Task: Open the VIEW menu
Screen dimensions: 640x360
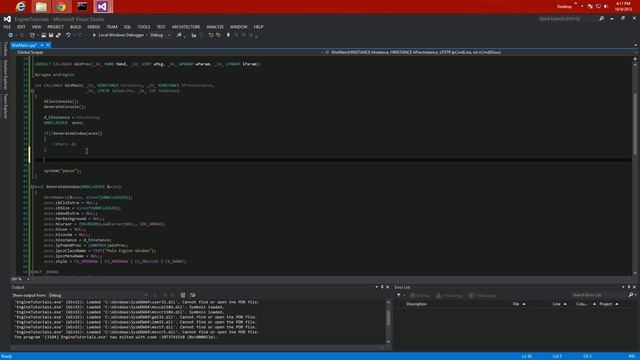Action: (x=36, y=27)
